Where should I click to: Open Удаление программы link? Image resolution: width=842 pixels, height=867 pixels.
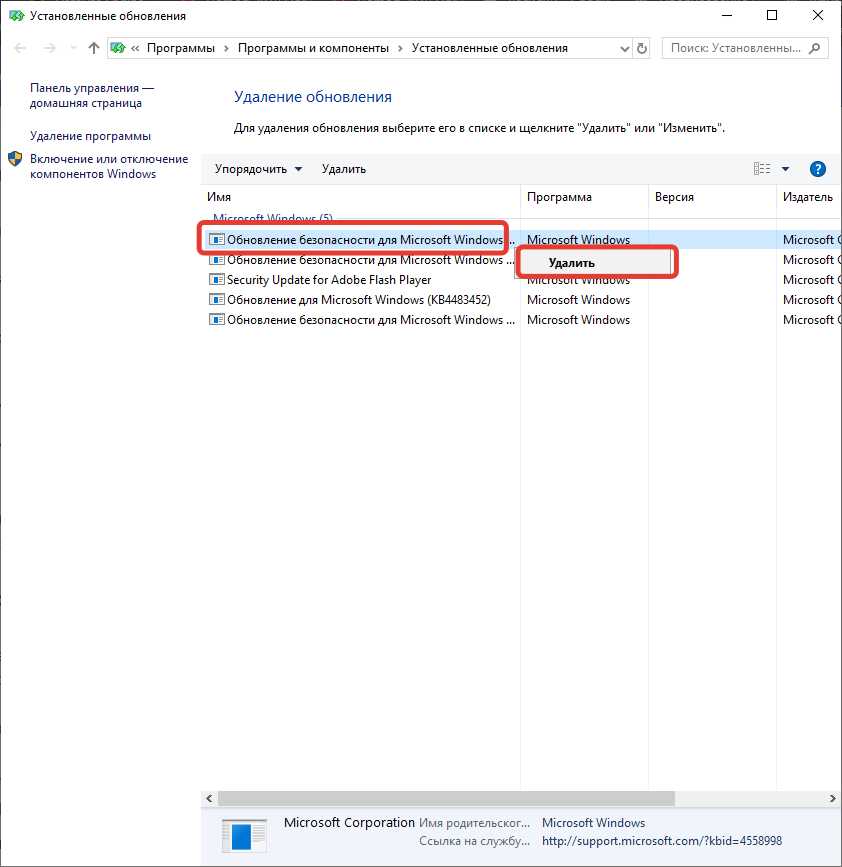pyautogui.click(x=90, y=136)
